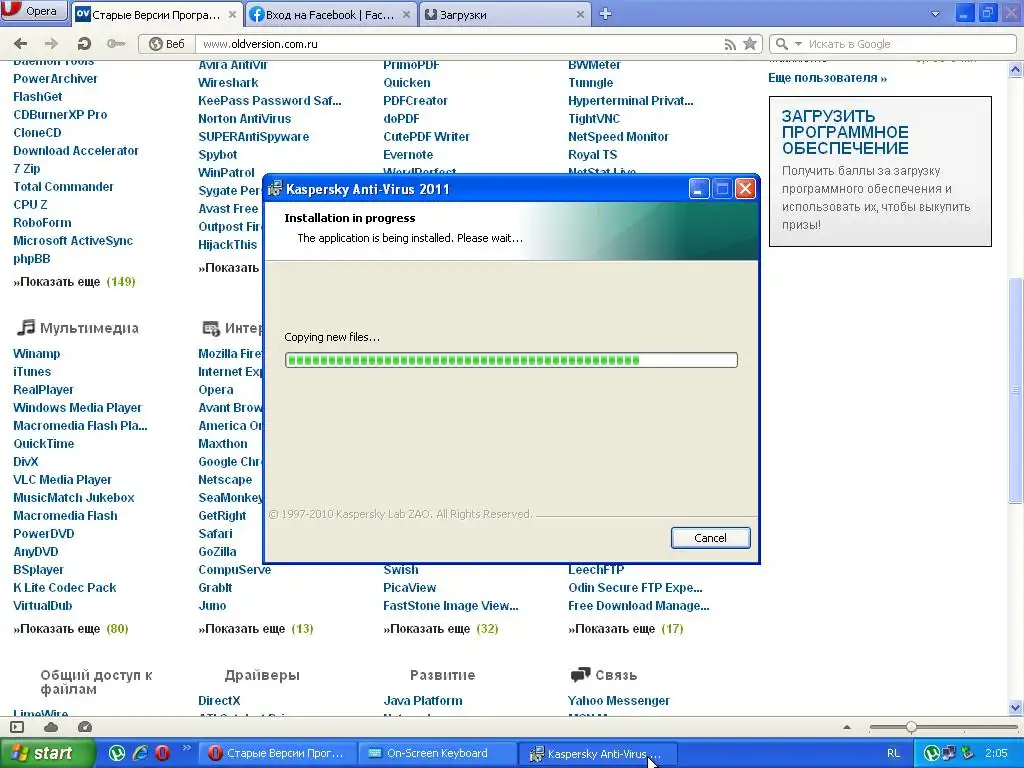Click the RSS feed icon in address bar
Screen dimensions: 1024x768
click(x=730, y=44)
